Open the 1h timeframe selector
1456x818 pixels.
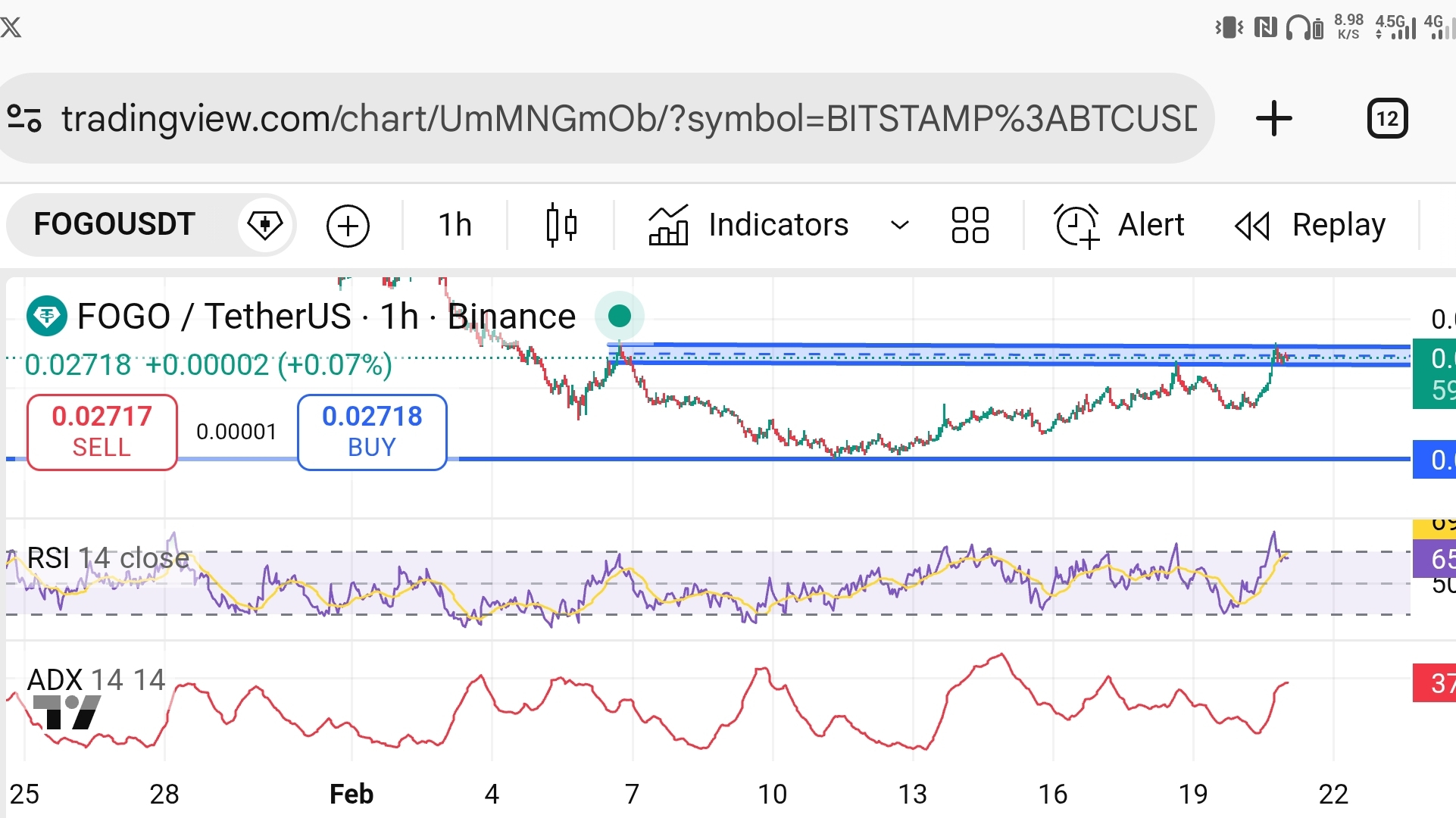click(x=455, y=225)
